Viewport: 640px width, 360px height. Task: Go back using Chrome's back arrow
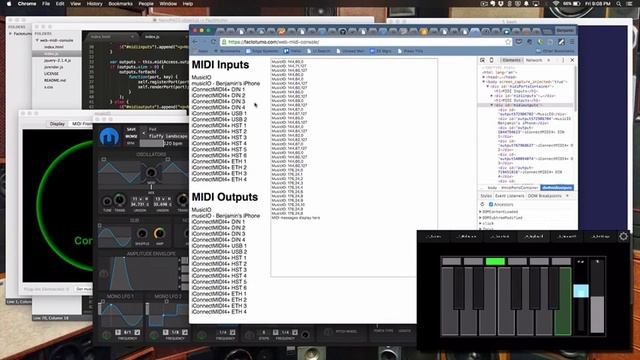point(196,42)
